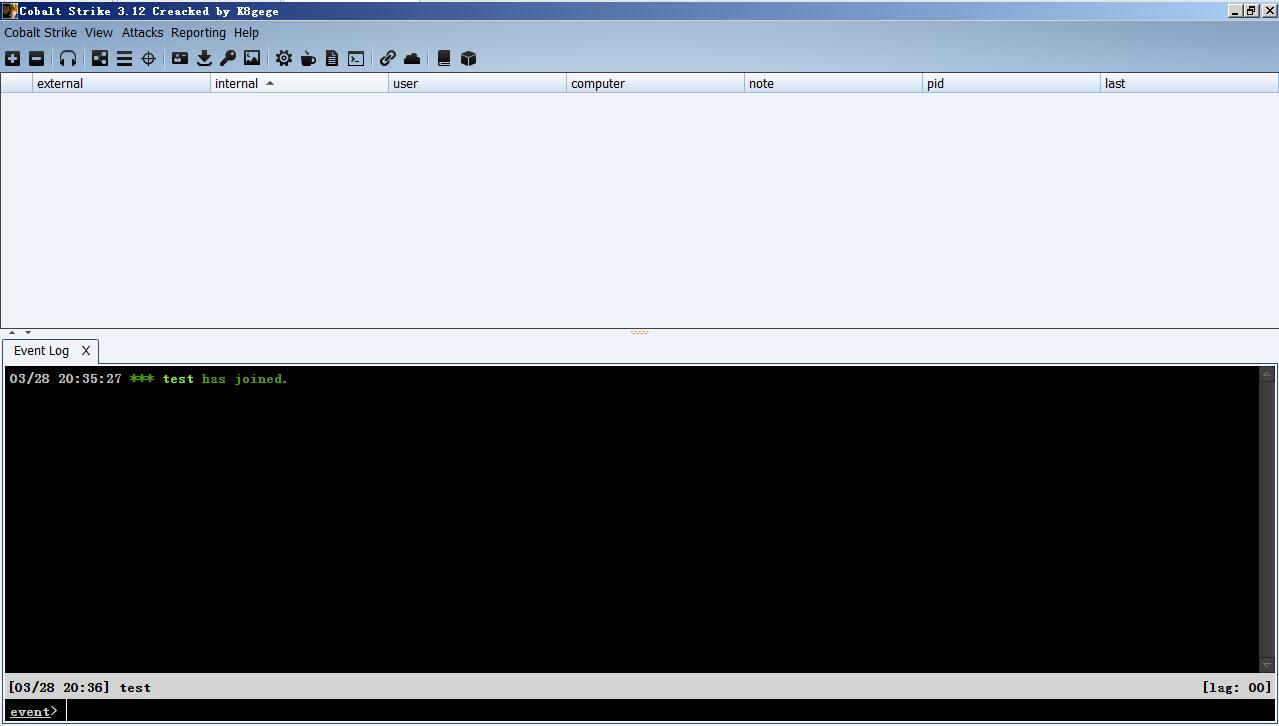Close the Event Log tab

[86, 351]
